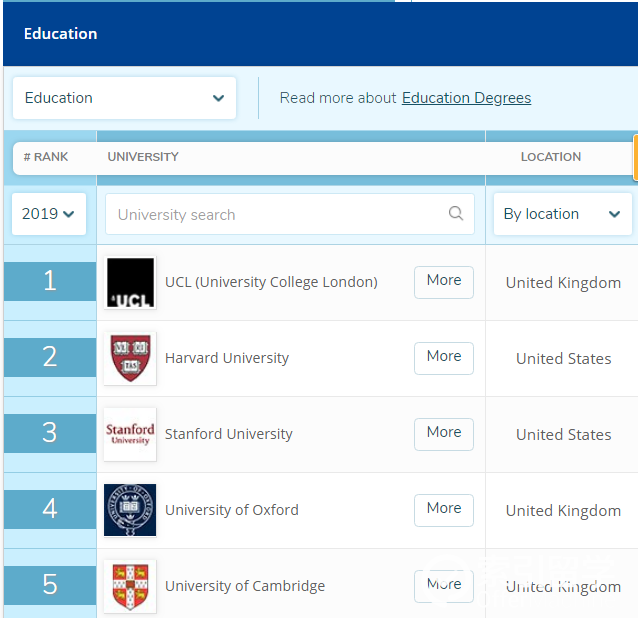Image resolution: width=638 pixels, height=618 pixels.
Task: Click the Harvard shield logo
Action: [x=130, y=358]
